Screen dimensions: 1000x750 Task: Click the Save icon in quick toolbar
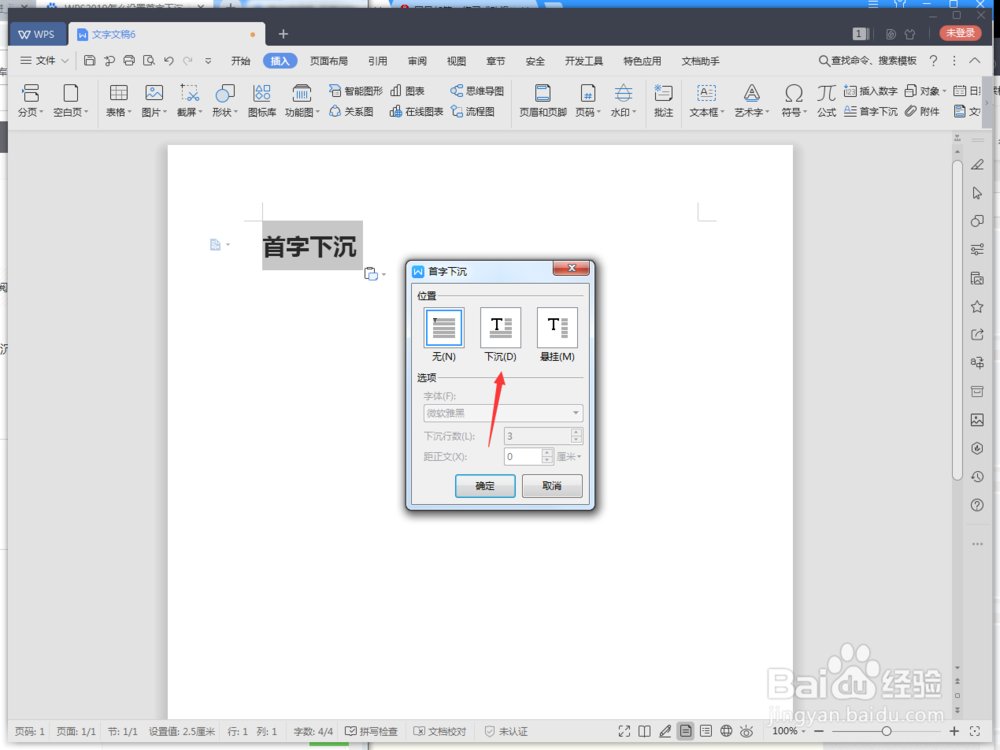90,61
